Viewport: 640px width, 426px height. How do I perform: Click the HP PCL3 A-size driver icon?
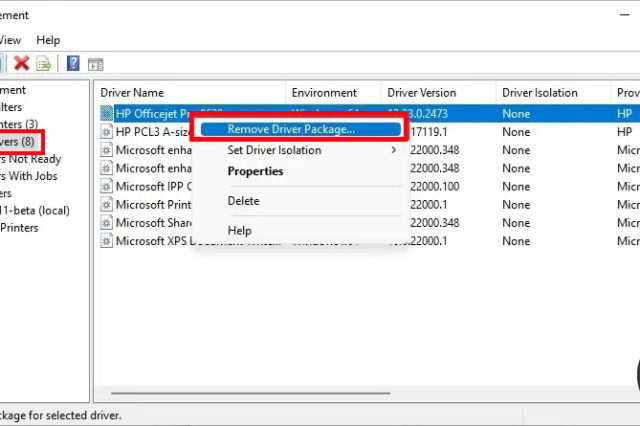click(x=107, y=132)
